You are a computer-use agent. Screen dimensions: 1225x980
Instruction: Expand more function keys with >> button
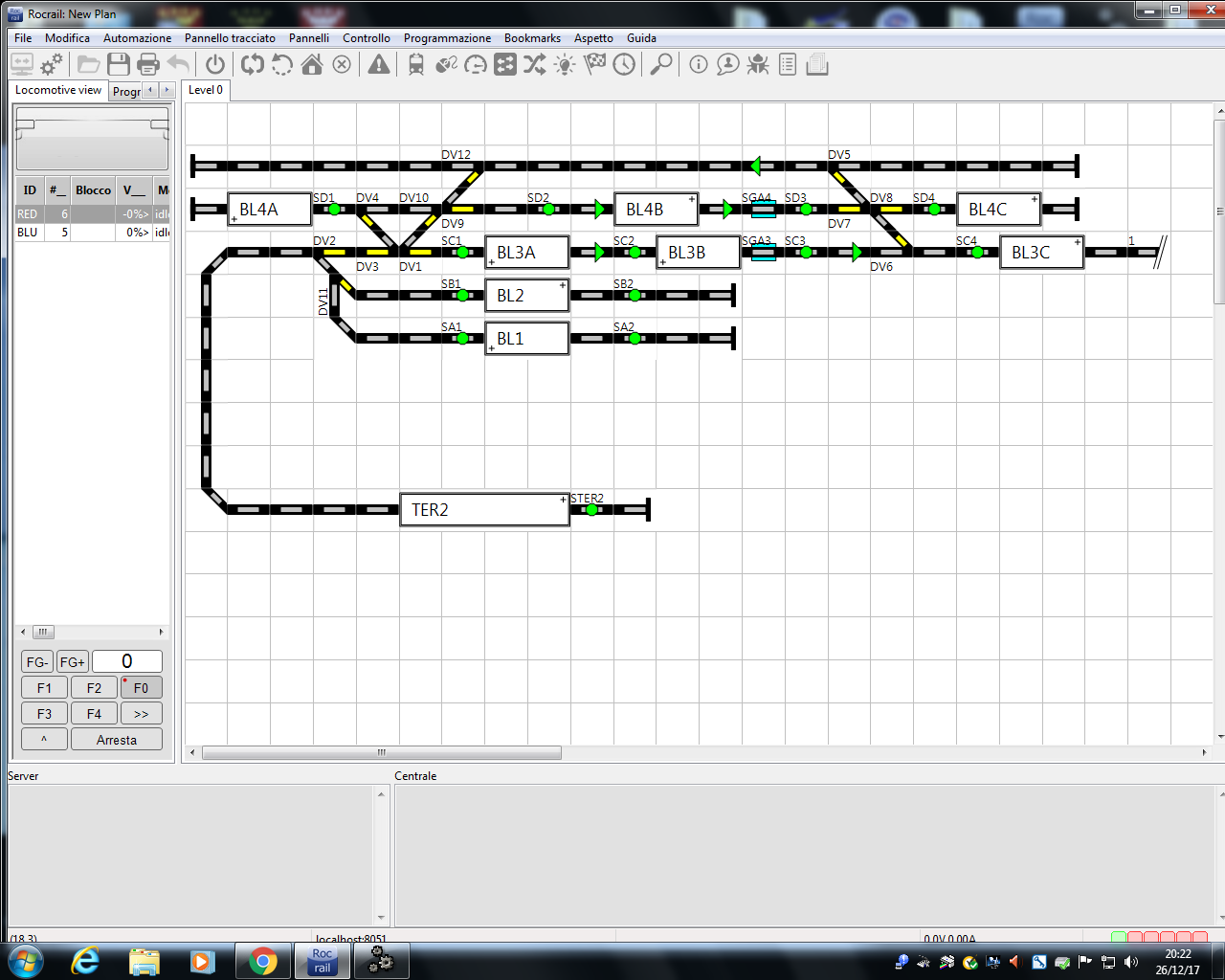[x=141, y=713]
